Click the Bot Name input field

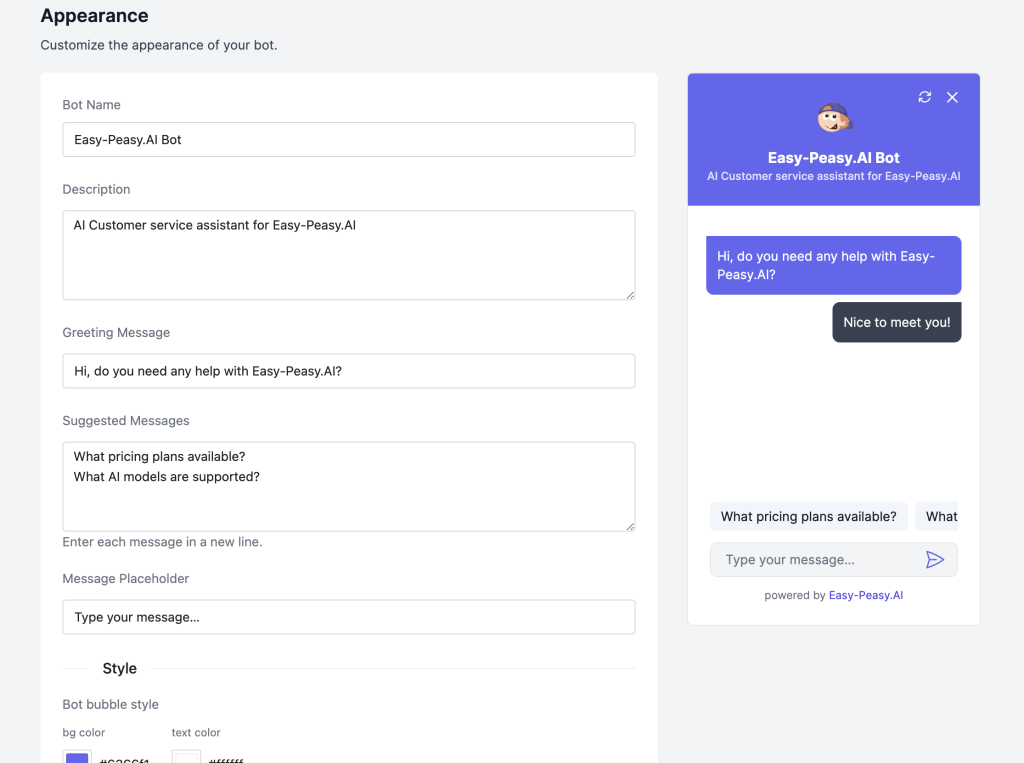tap(348, 140)
